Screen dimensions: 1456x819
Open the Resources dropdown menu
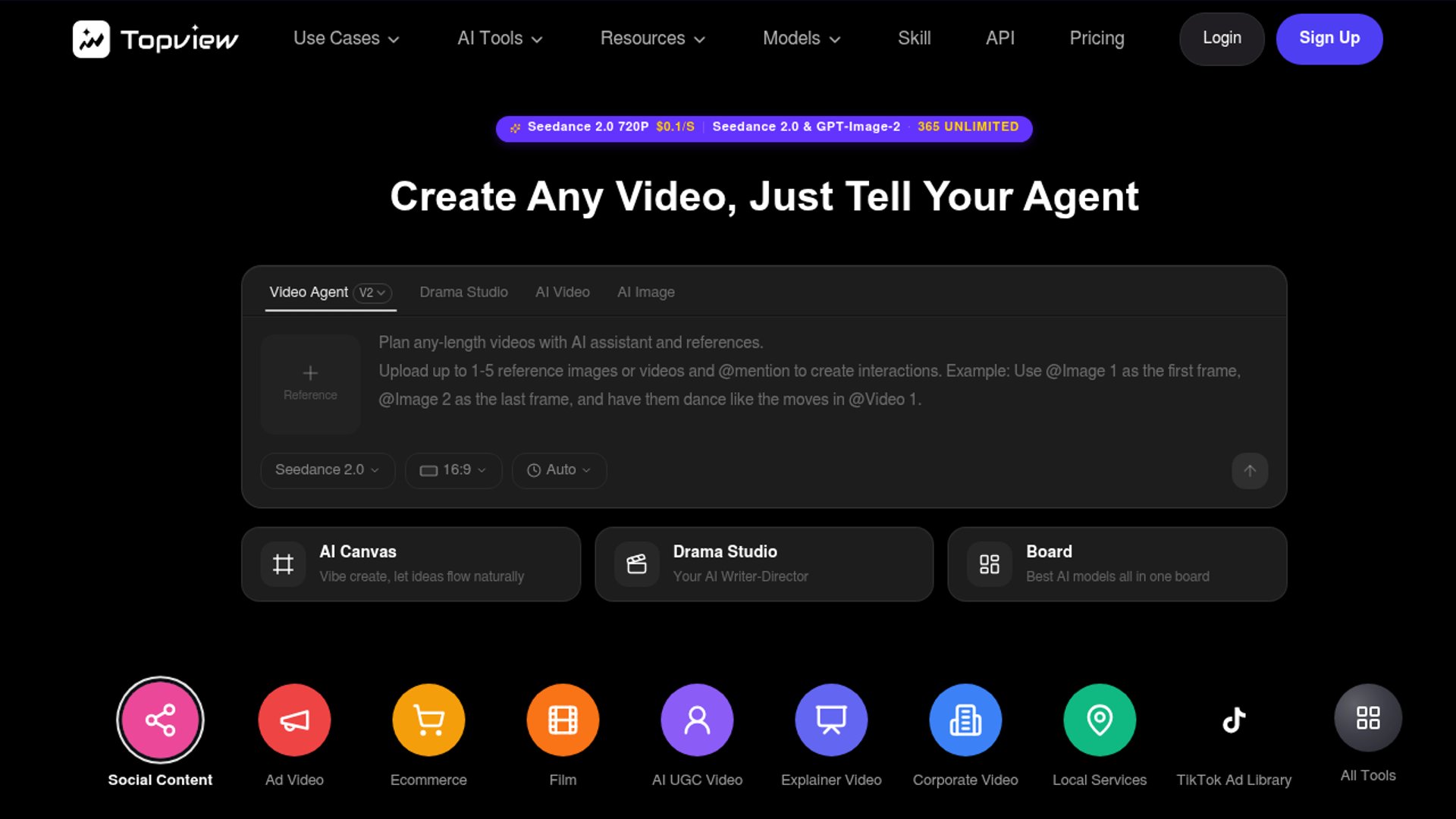coord(652,39)
